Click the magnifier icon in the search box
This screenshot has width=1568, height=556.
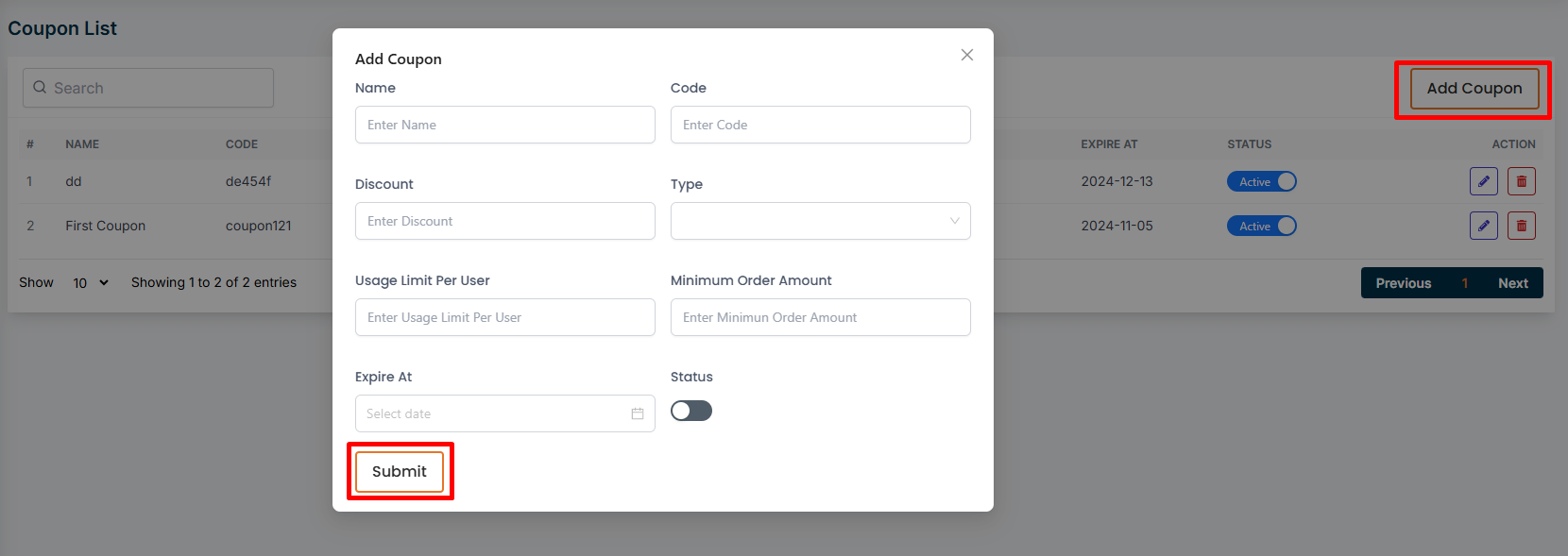click(40, 88)
